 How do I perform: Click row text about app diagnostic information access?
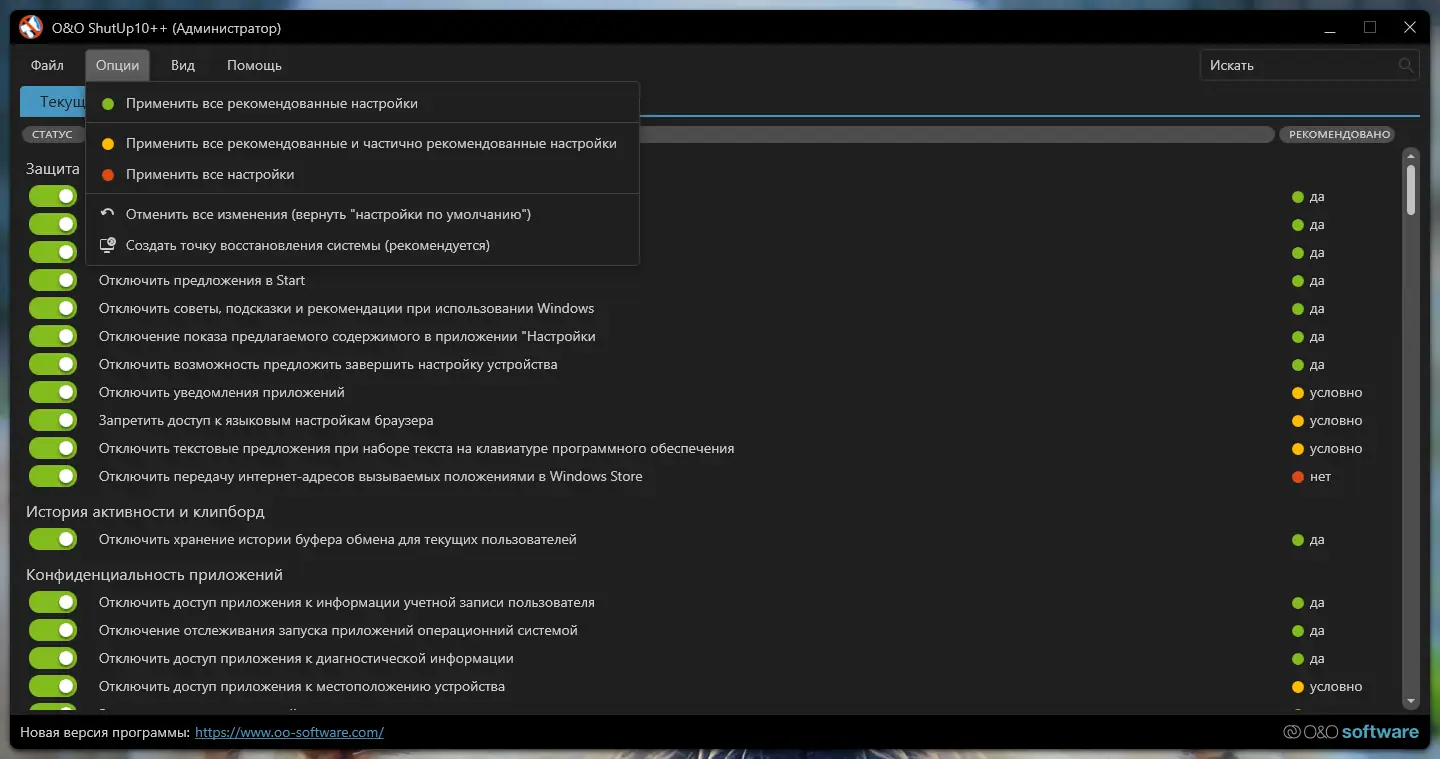(x=306, y=658)
